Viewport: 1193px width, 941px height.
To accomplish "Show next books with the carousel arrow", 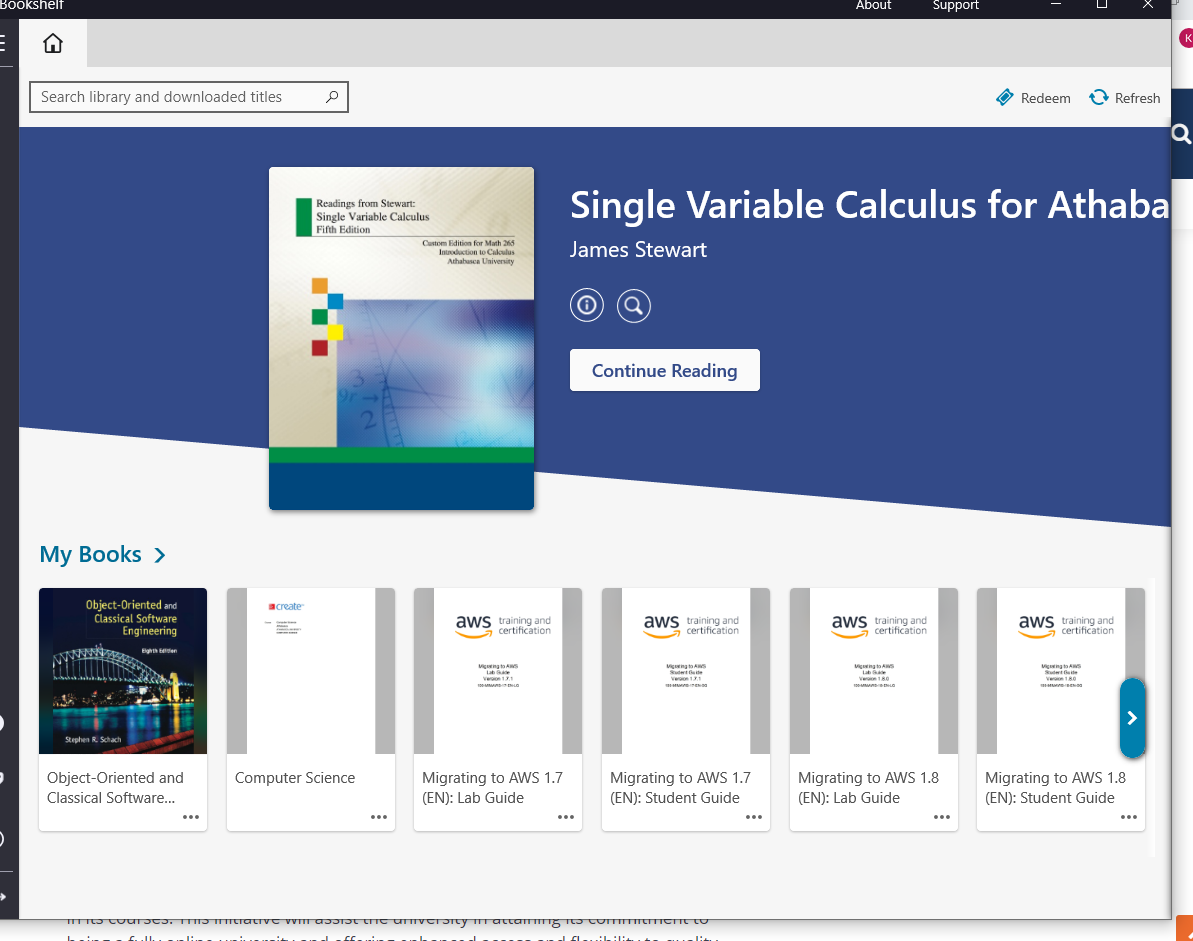I will click(1132, 717).
